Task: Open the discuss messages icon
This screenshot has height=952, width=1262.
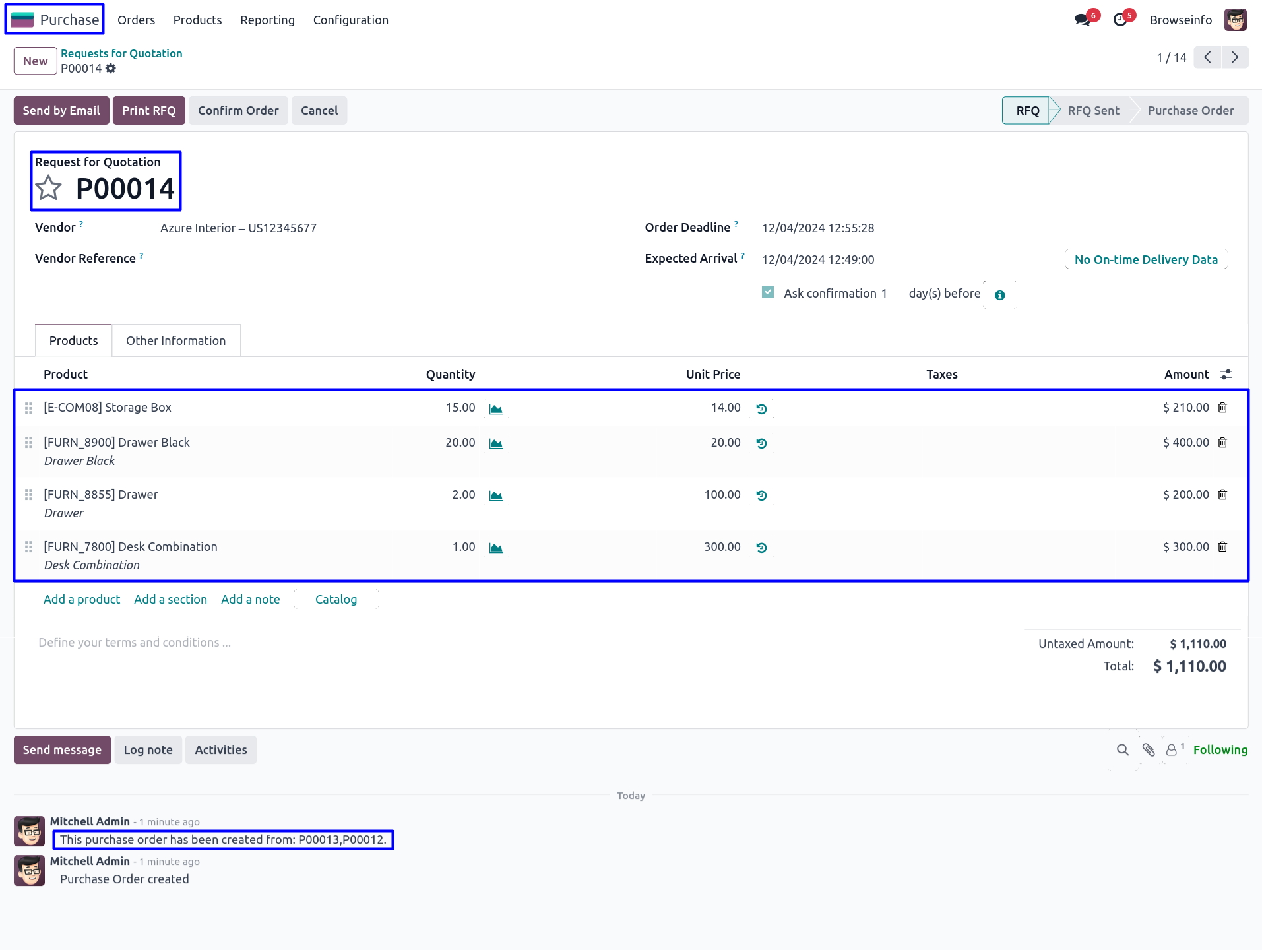Action: pos(1083,20)
